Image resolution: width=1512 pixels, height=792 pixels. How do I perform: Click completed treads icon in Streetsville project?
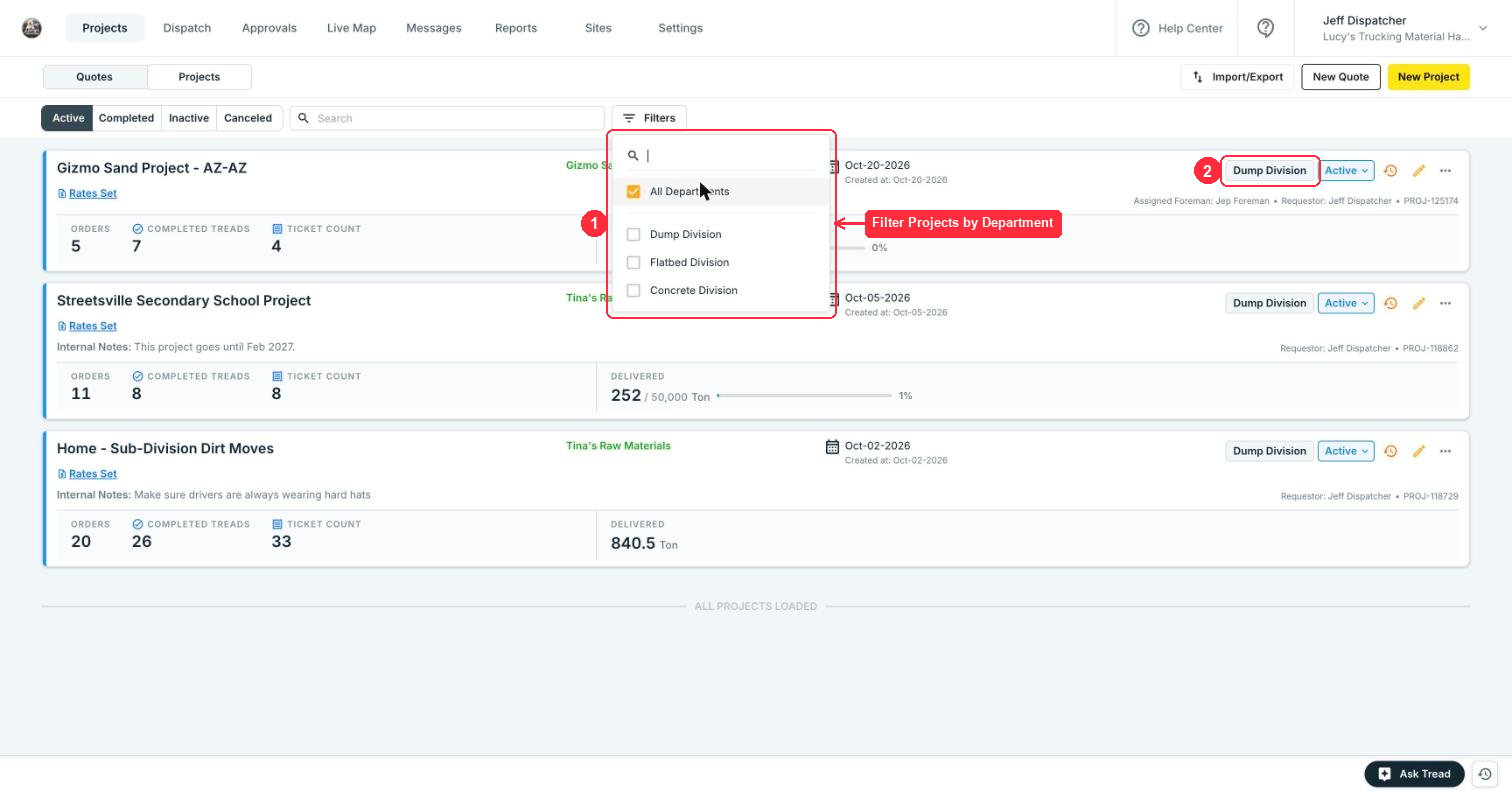tap(138, 377)
